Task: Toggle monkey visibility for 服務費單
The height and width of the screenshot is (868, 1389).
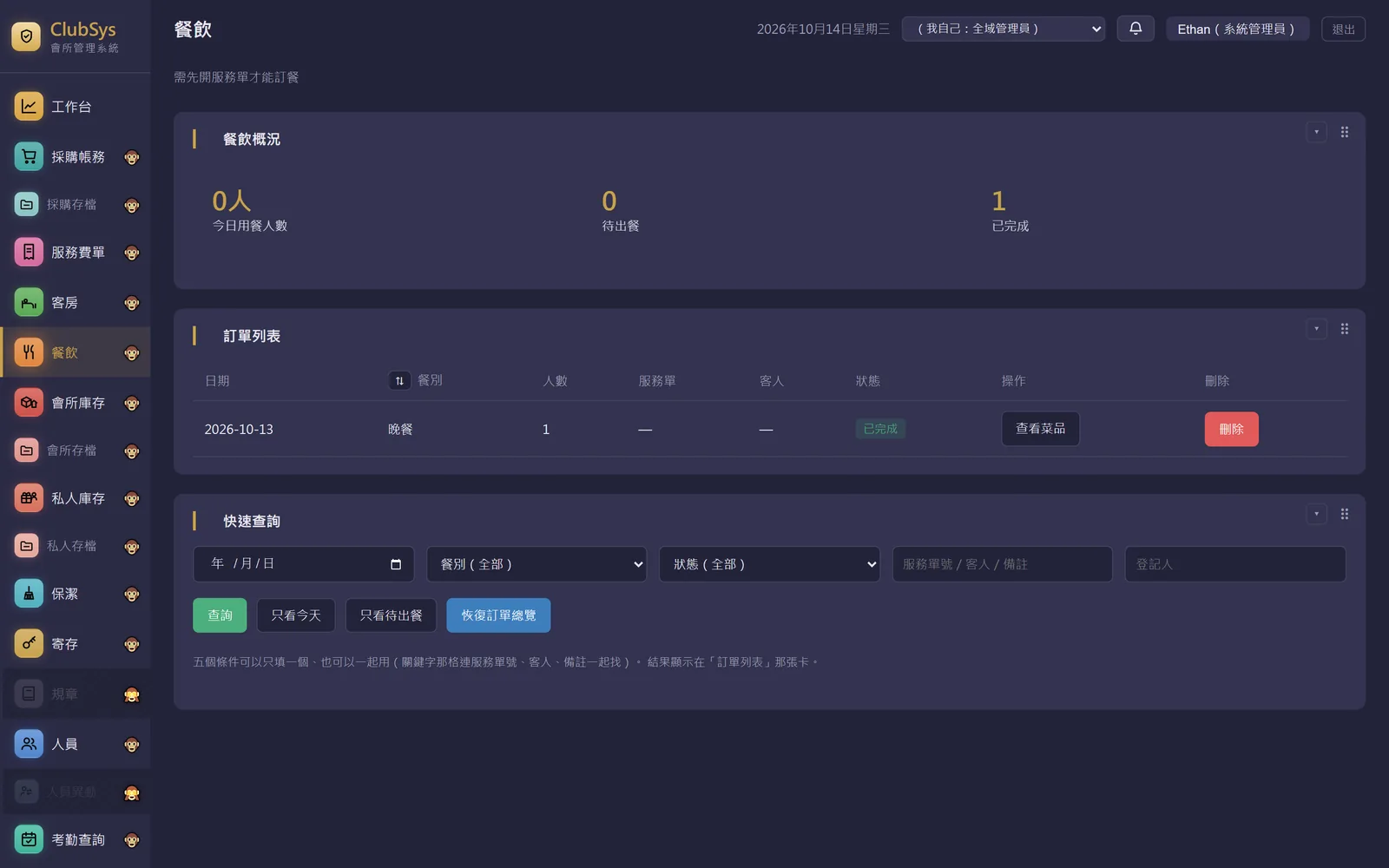Action: point(132,253)
